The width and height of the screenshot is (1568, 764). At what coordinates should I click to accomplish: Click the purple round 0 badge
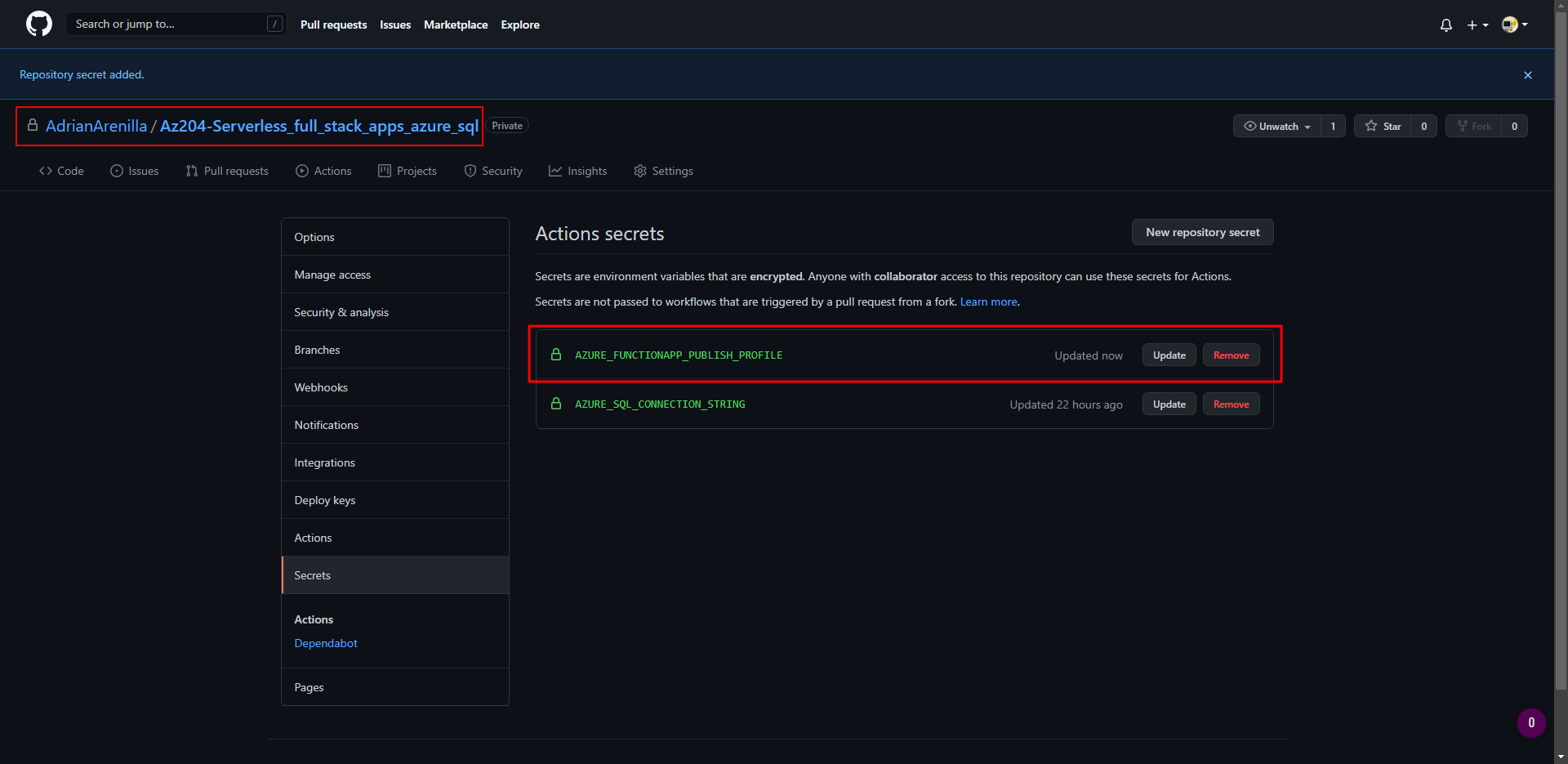point(1531,723)
